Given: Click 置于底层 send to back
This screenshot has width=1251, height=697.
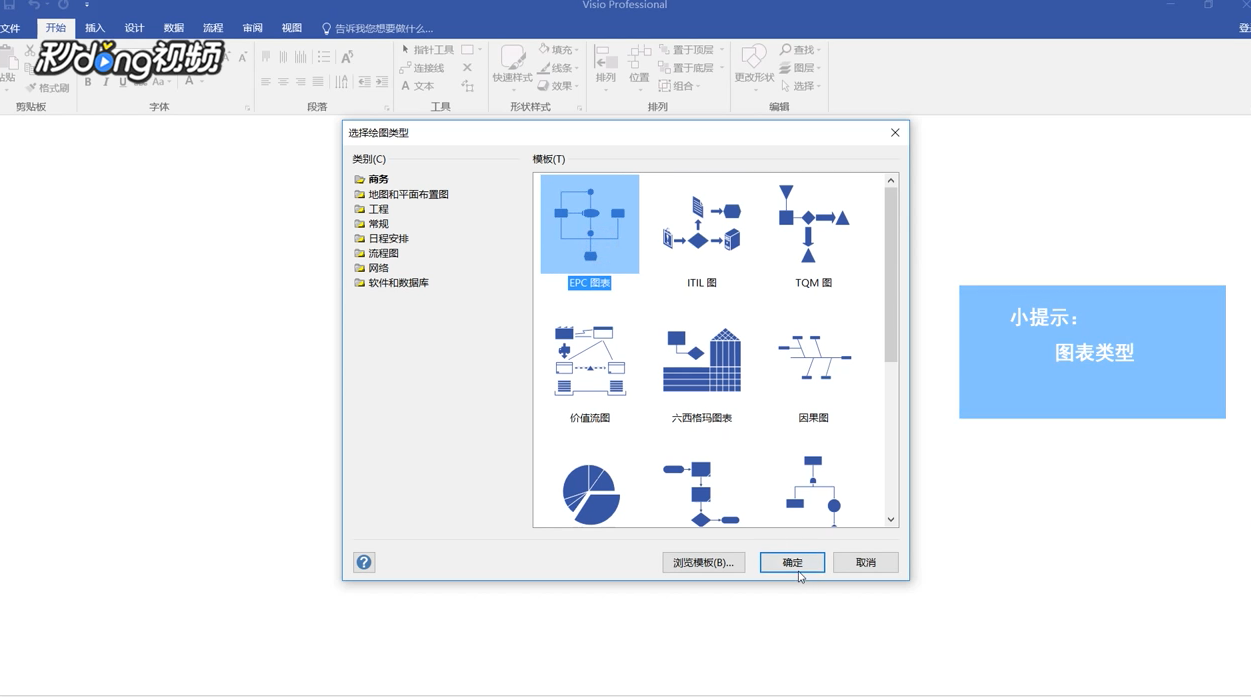Looking at the screenshot, I should click(692, 68).
